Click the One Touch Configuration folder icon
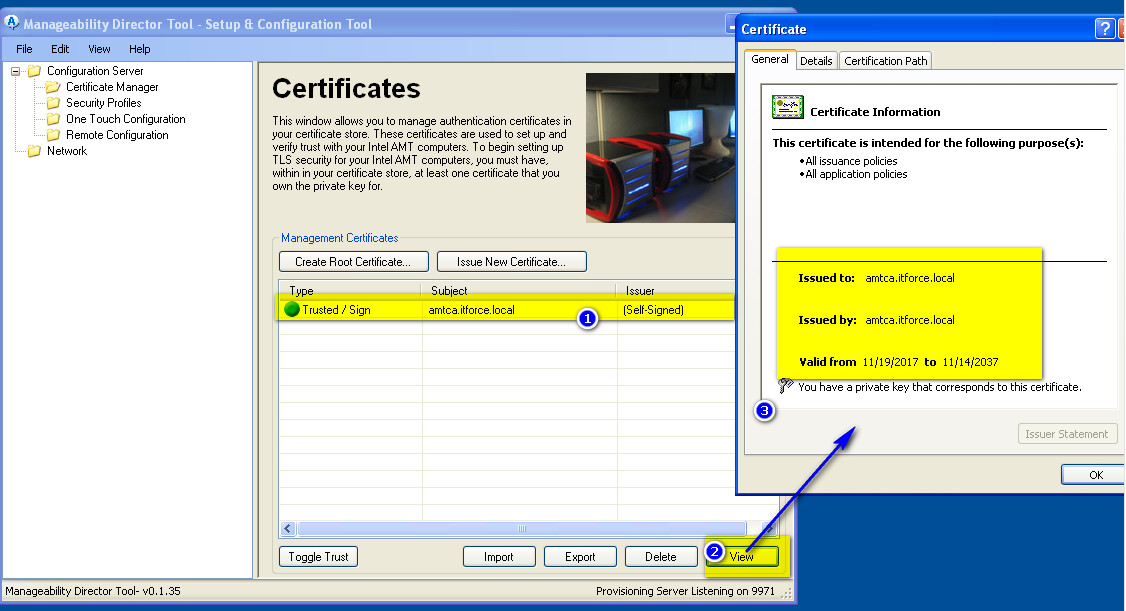 tap(52, 118)
